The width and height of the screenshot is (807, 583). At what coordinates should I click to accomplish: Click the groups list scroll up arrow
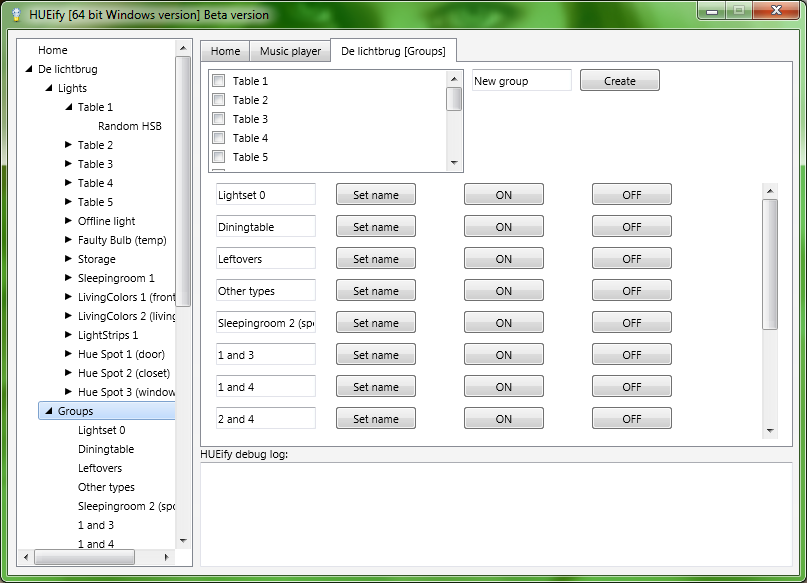pos(770,191)
